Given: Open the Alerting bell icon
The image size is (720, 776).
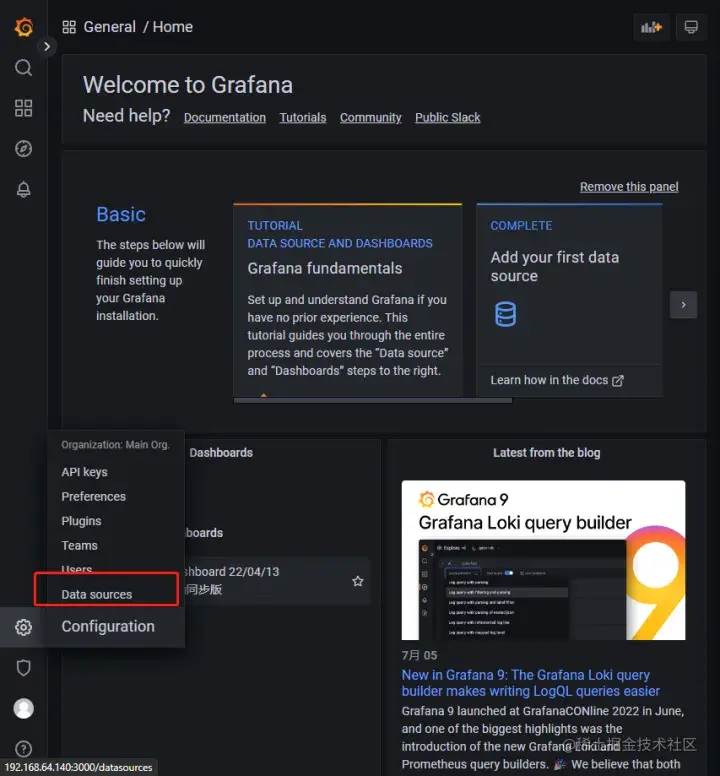Looking at the screenshot, I should click(23, 189).
